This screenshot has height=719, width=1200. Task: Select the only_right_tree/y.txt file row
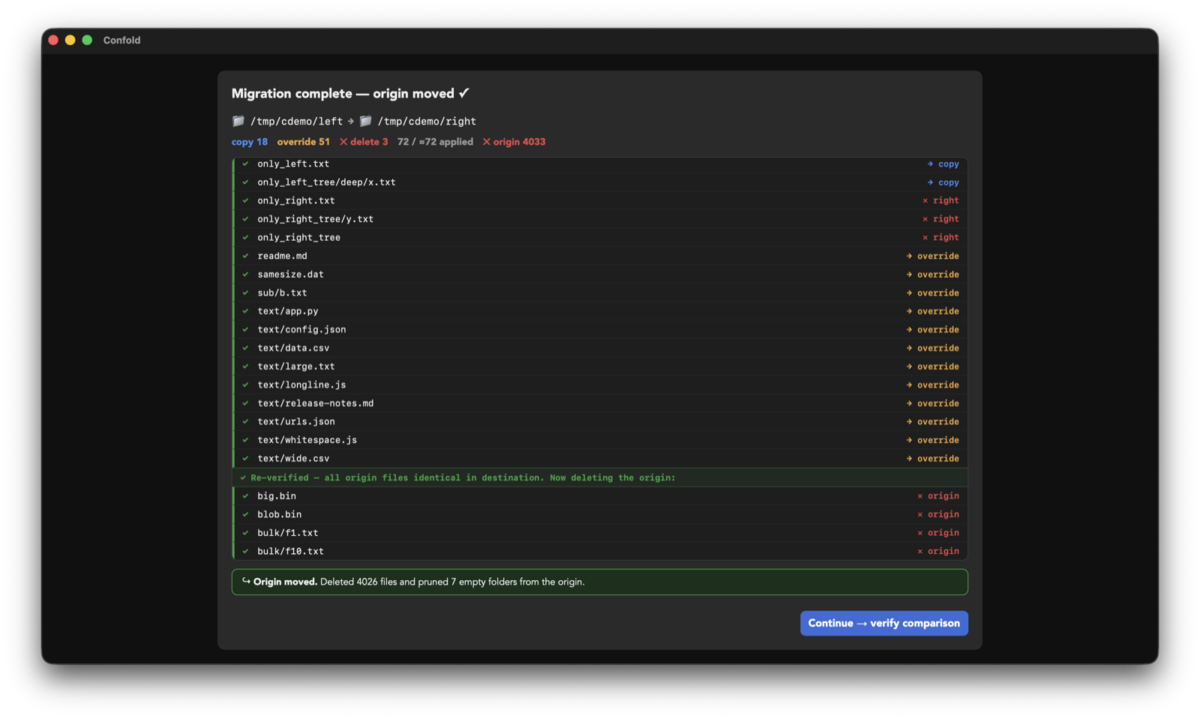pyautogui.click(x=600, y=219)
